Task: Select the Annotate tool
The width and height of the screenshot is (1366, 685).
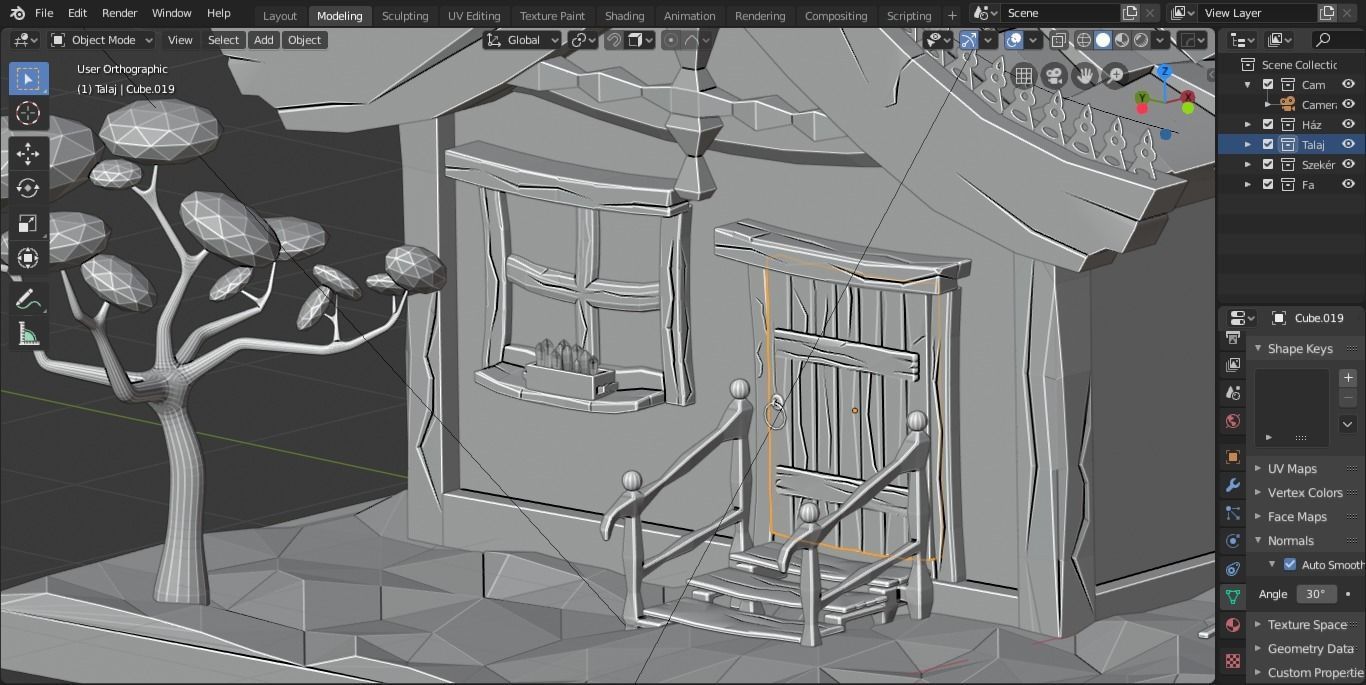Action: (28, 299)
